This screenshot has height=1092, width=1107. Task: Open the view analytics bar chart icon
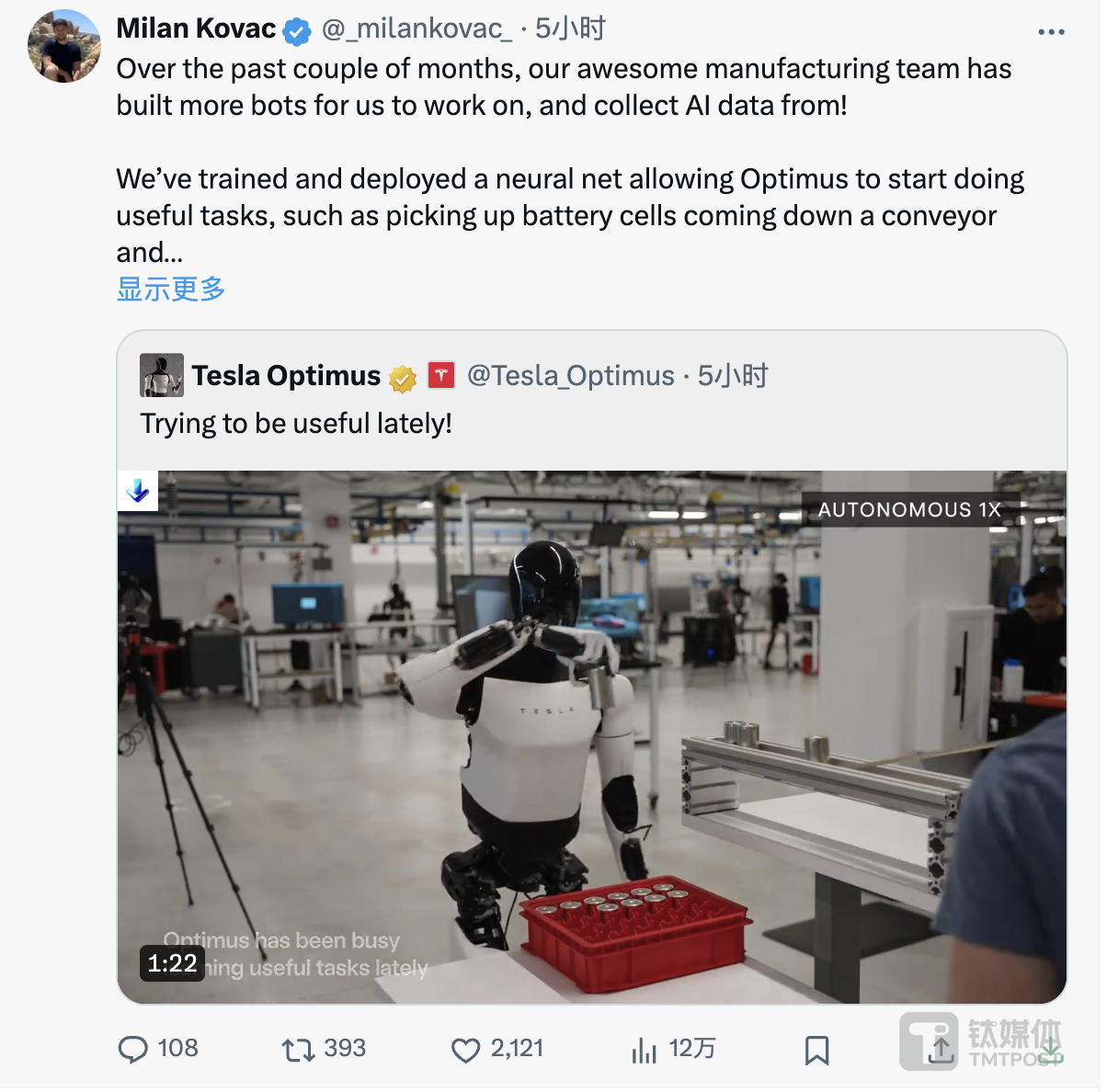tap(644, 1050)
